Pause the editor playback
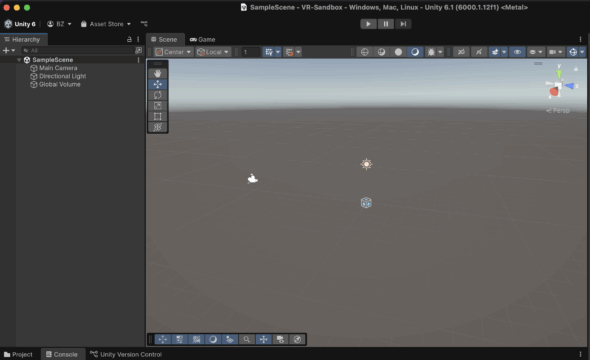This screenshot has width=590, height=360. click(386, 24)
